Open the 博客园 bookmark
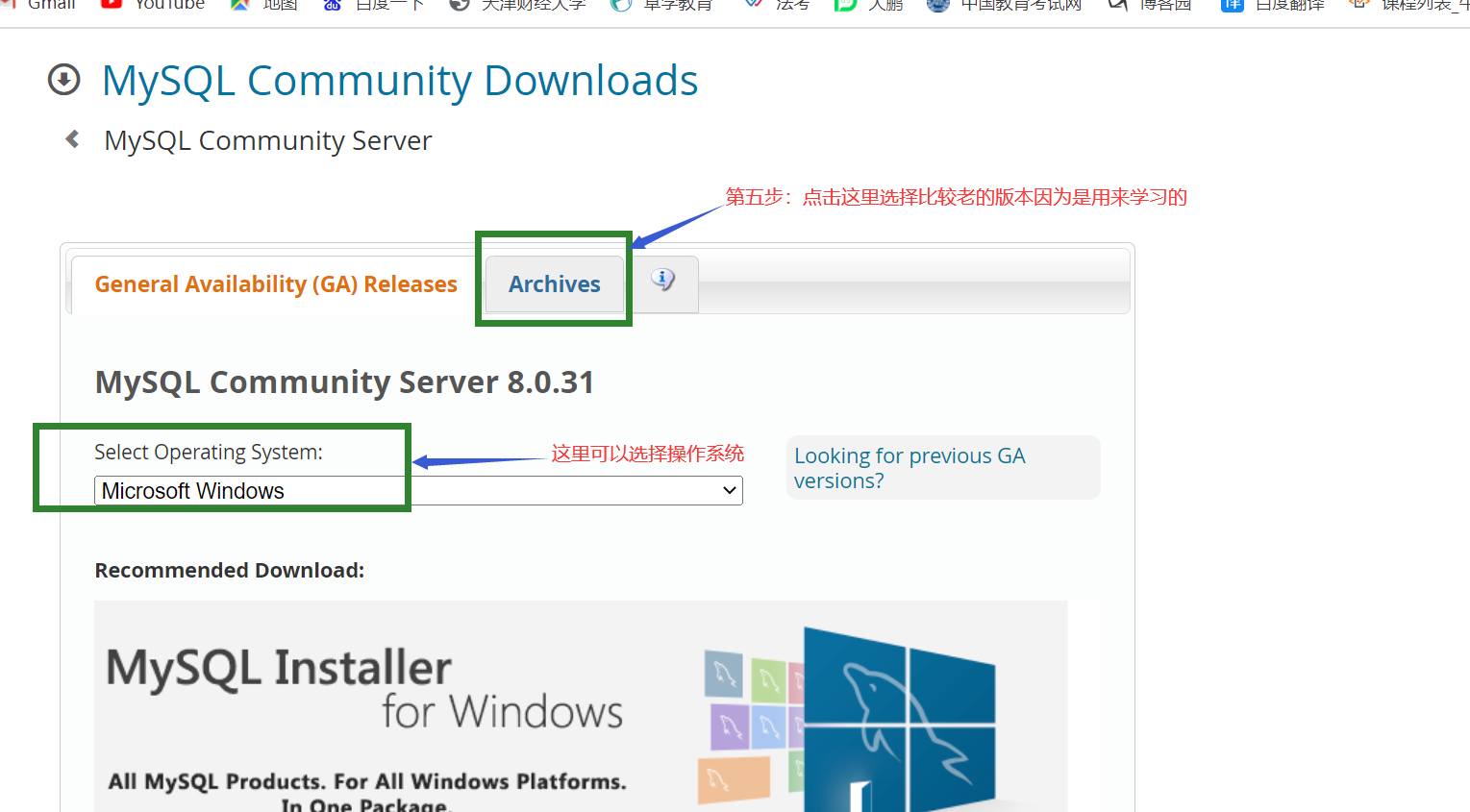 click(x=1150, y=4)
